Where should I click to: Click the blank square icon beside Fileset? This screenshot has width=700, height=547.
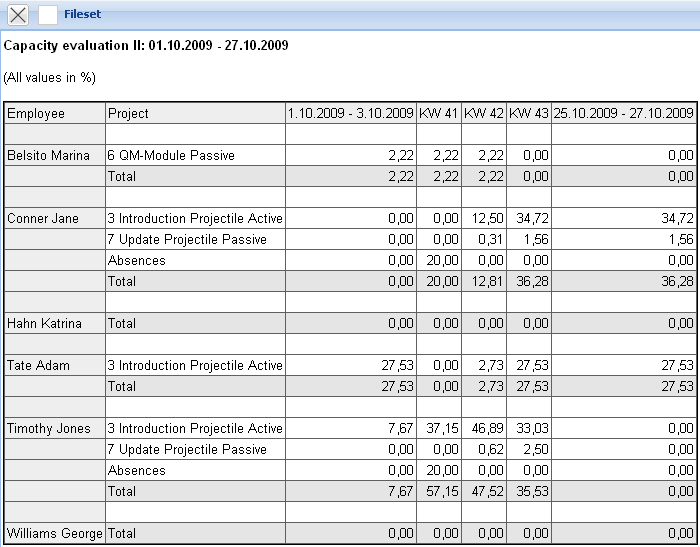coord(48,15)
